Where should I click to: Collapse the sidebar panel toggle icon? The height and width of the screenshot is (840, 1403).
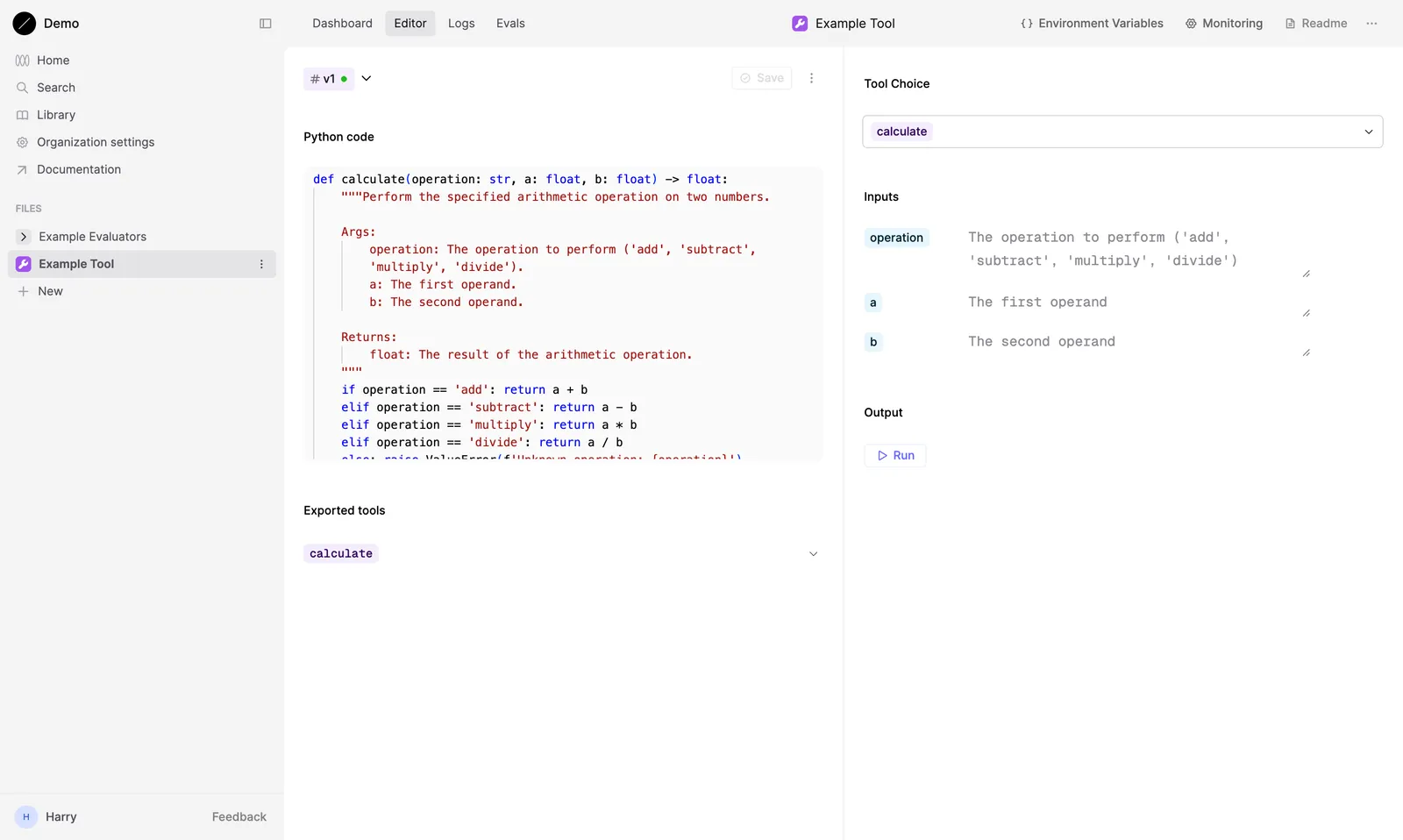point(266,24)
